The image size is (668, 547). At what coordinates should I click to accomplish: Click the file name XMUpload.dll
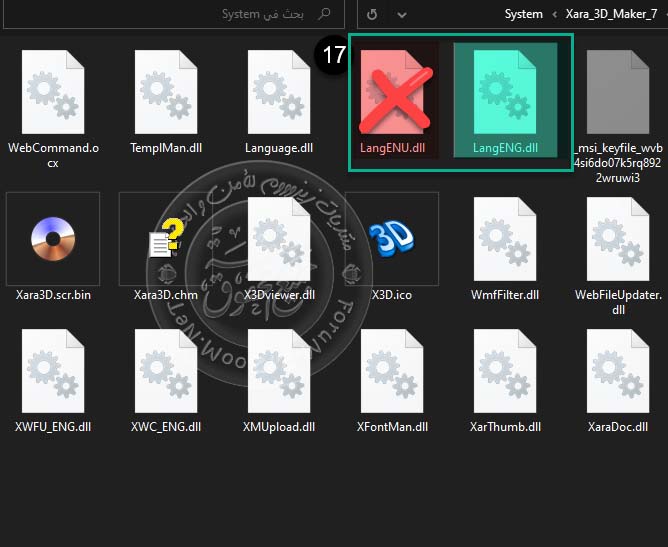279,427
